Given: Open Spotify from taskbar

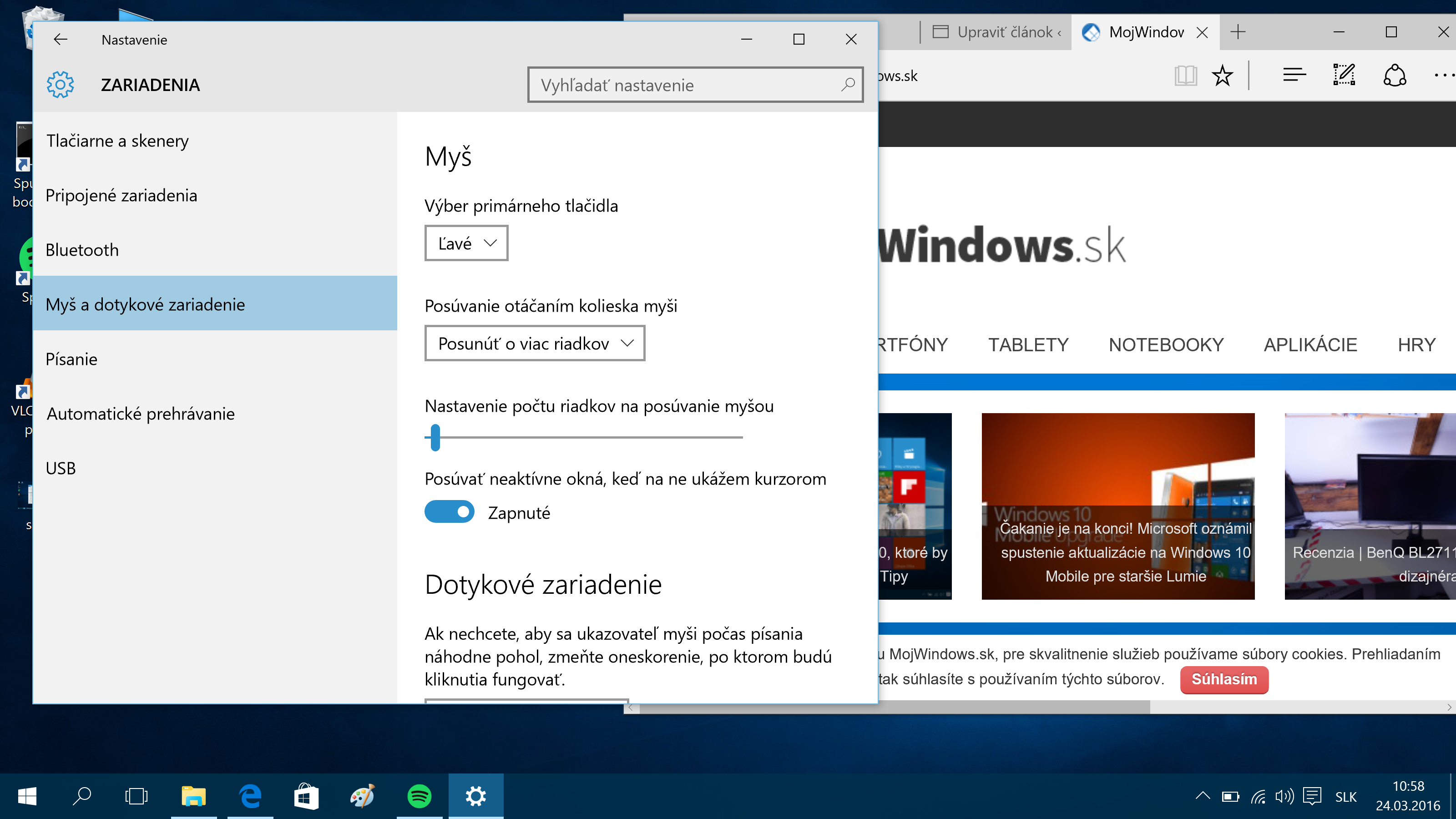Looking at the screenshot, I should point(420,796).
